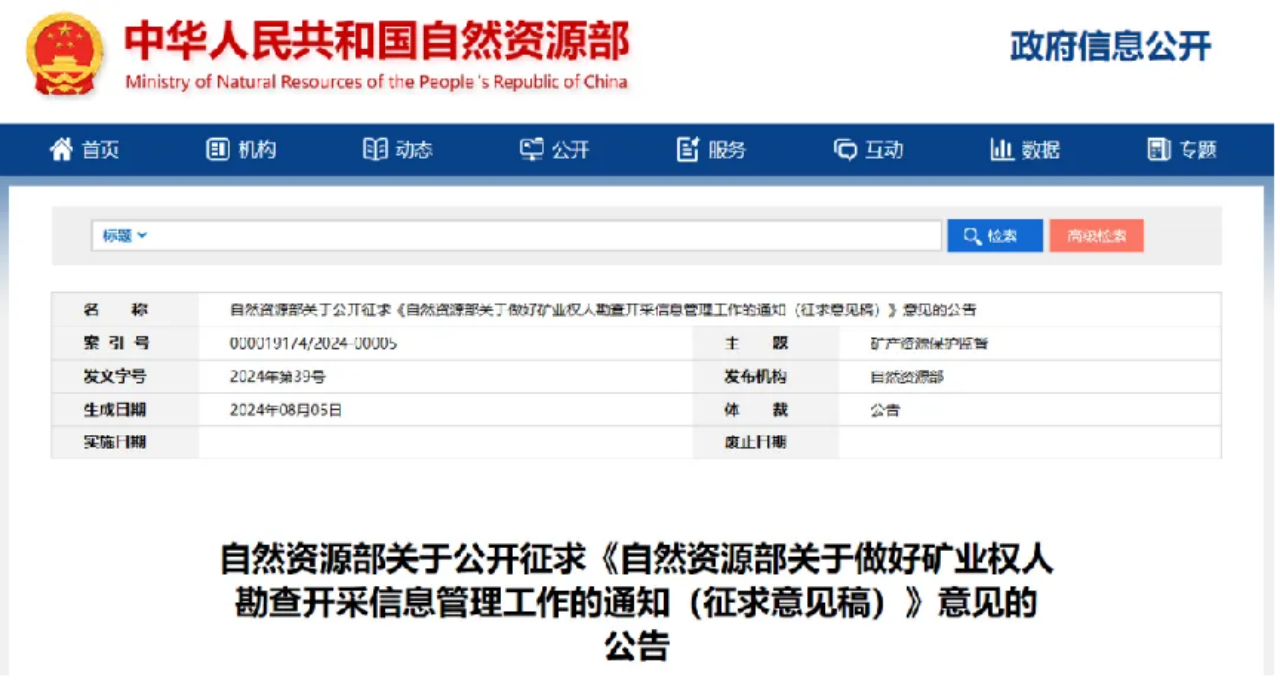Click the open-book icon beside 动态
1280x681 pixels.
[x=375, y=150]
